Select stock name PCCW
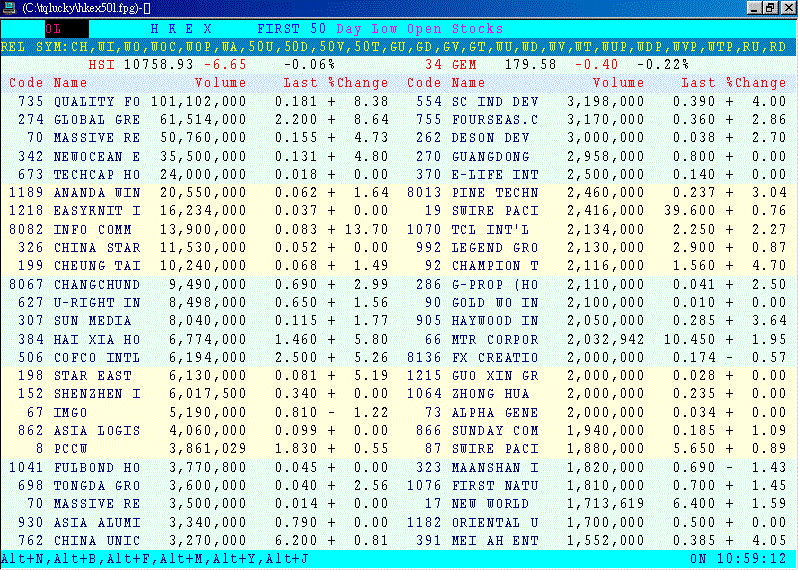 click(x=71, y=449)
